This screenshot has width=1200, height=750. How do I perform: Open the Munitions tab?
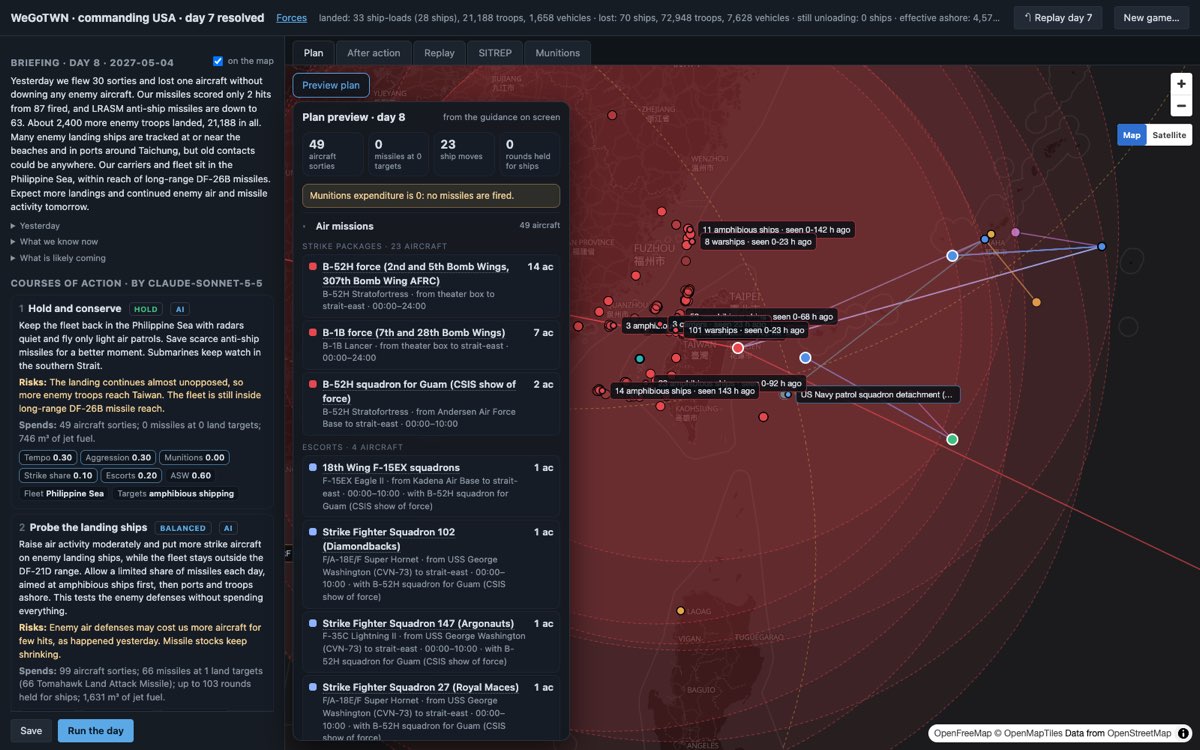coord(557,53)
